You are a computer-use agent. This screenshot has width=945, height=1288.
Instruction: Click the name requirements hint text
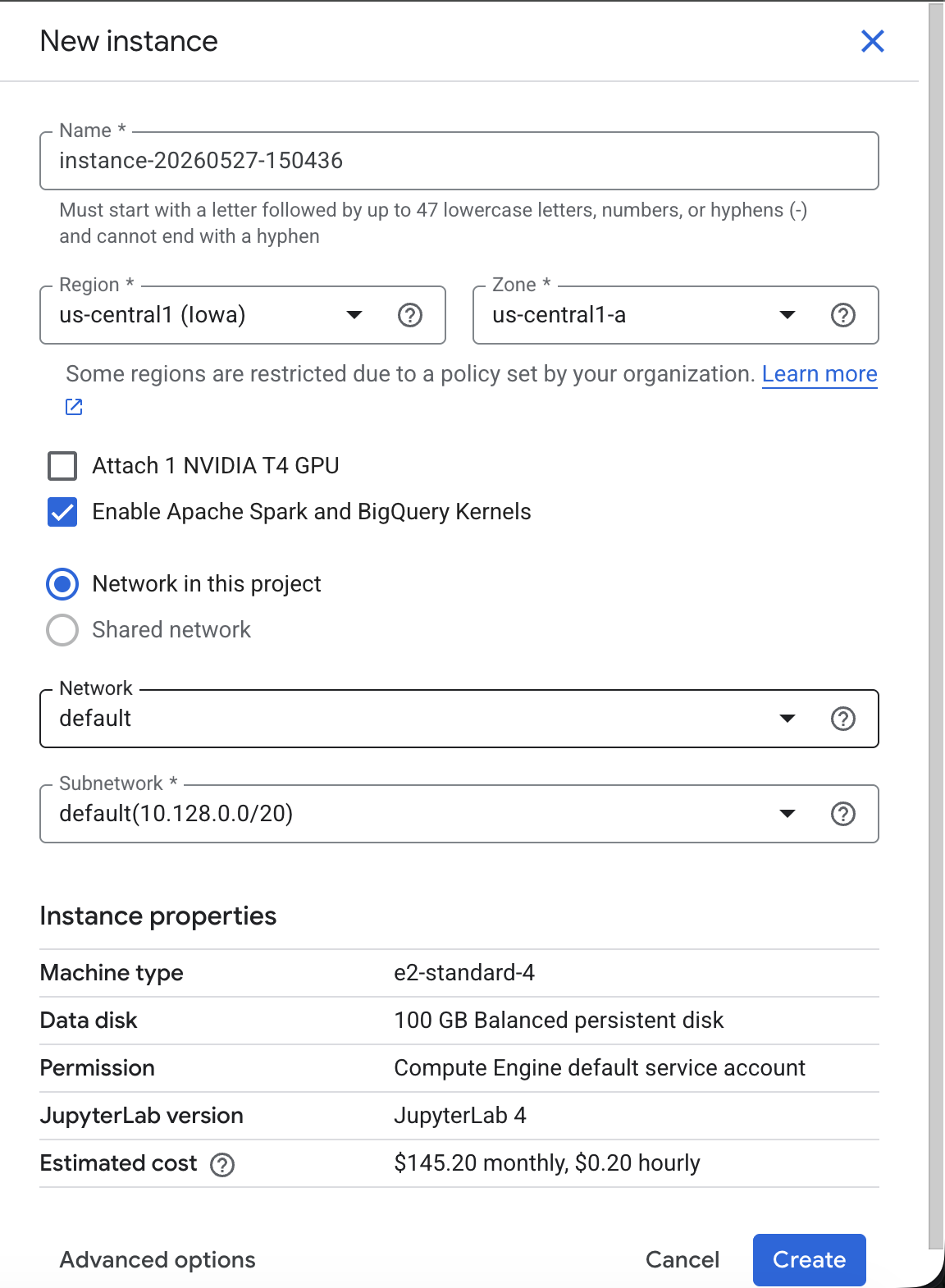coord(433,223)
